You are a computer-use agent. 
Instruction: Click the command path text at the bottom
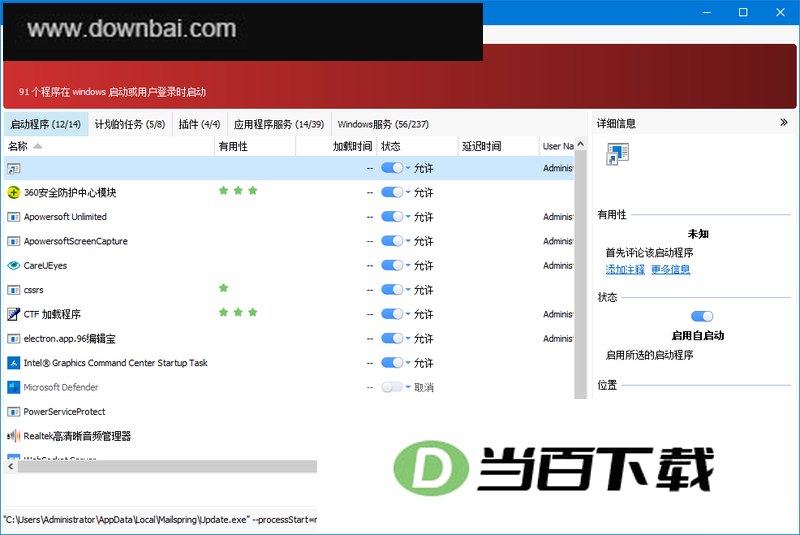160,520
